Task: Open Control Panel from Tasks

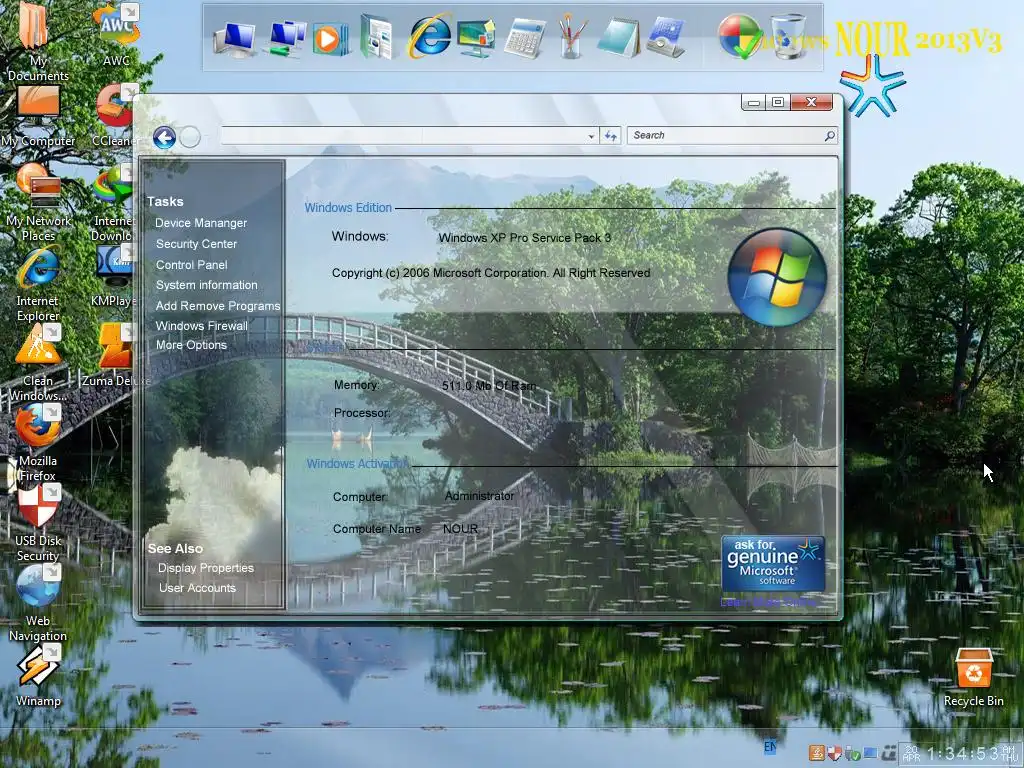Action: [x=191, y=264]
